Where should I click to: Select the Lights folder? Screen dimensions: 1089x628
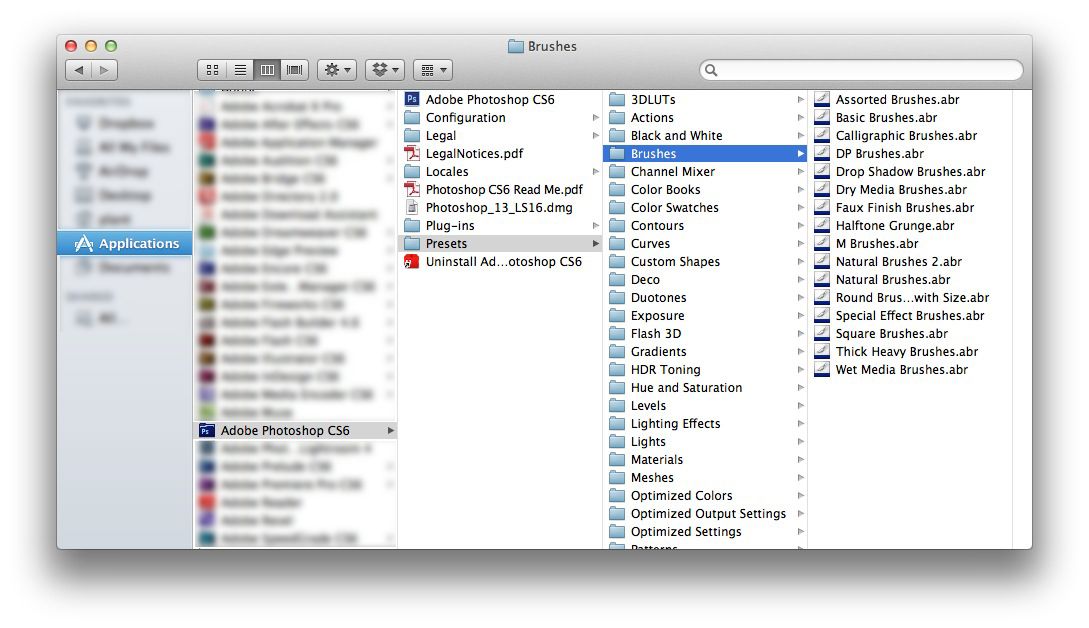click(x=705, y=442)
